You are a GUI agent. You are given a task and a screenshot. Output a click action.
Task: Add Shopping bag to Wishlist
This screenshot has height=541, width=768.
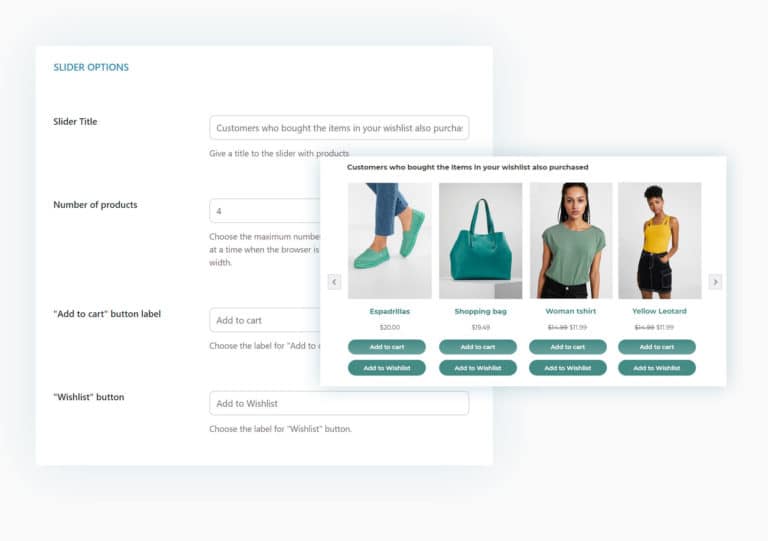478,368
